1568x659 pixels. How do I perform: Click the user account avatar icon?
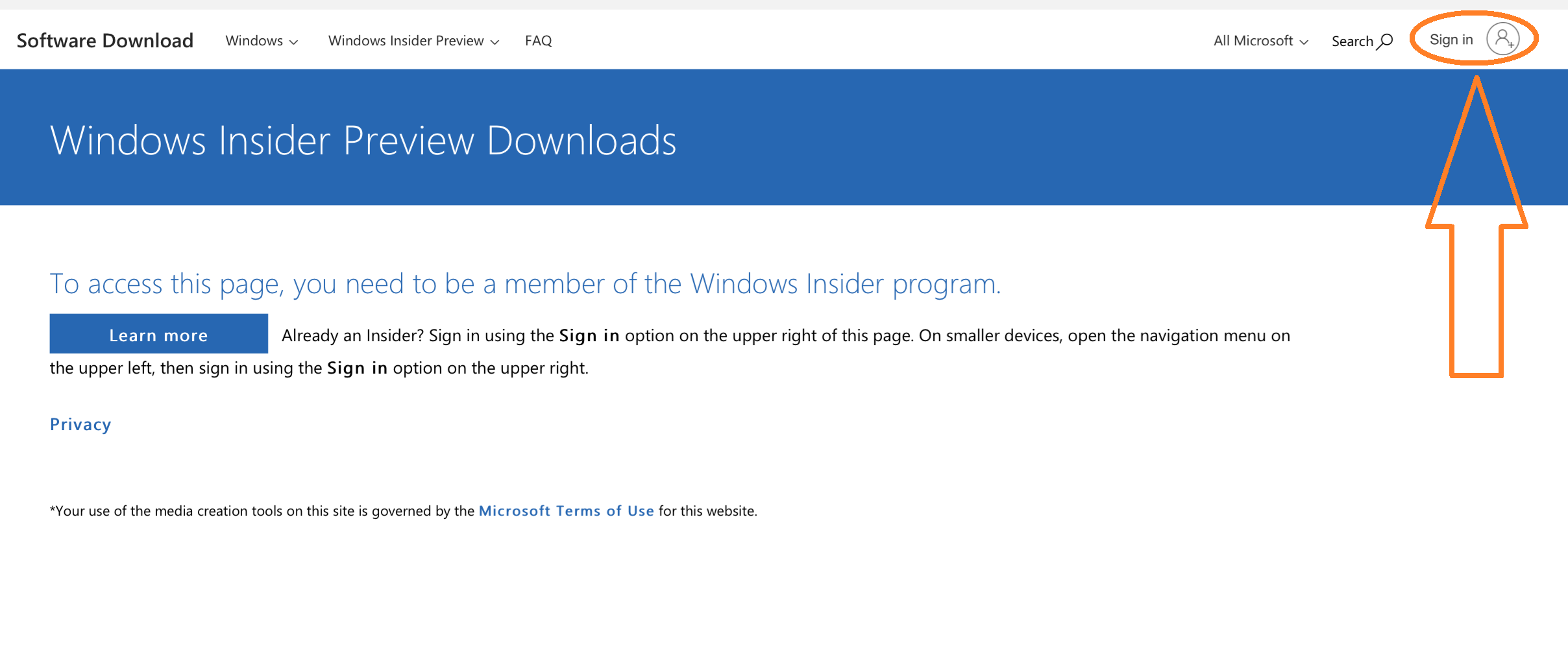click(x=1503, y=40)
